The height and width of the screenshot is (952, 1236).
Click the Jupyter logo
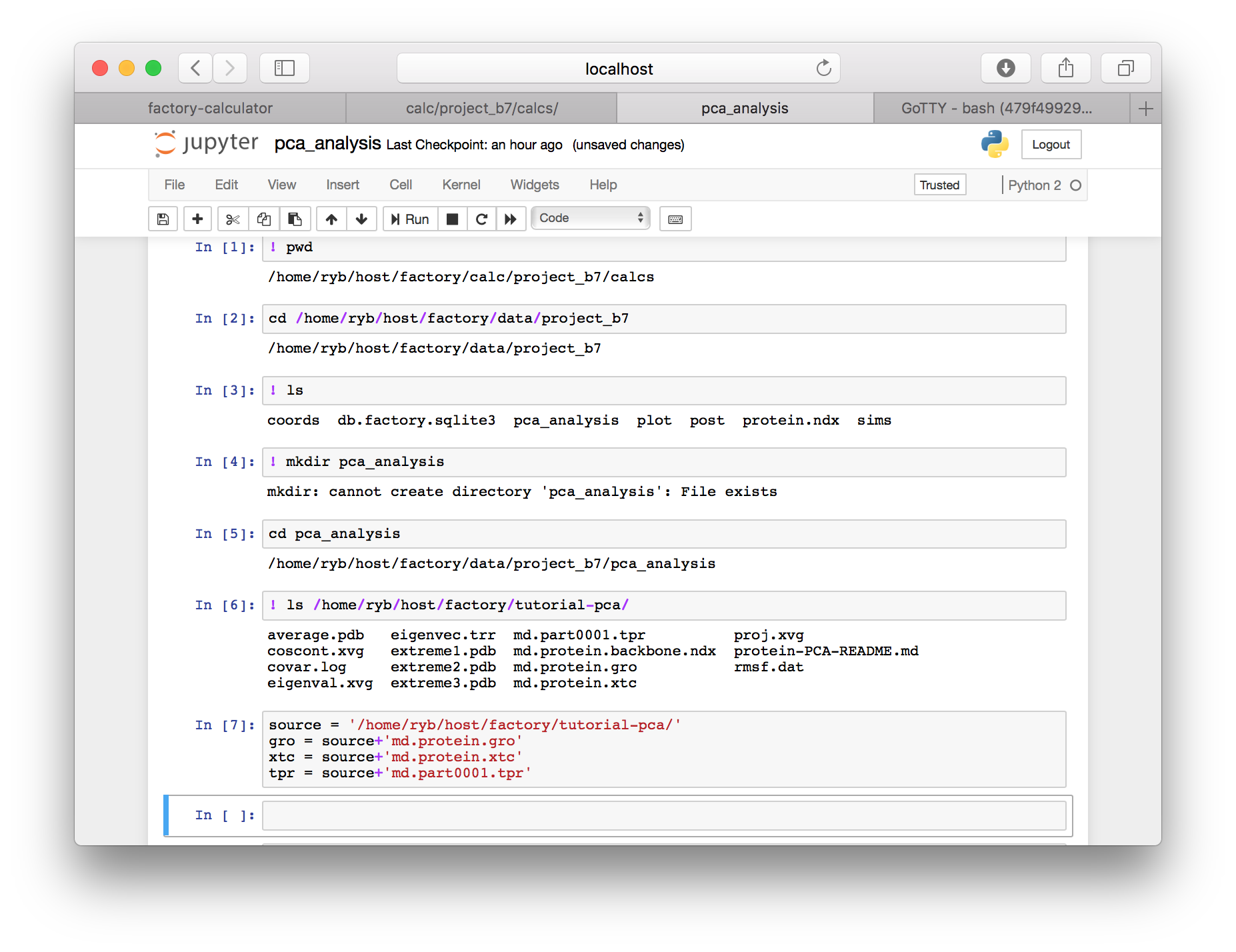point(207,143)
